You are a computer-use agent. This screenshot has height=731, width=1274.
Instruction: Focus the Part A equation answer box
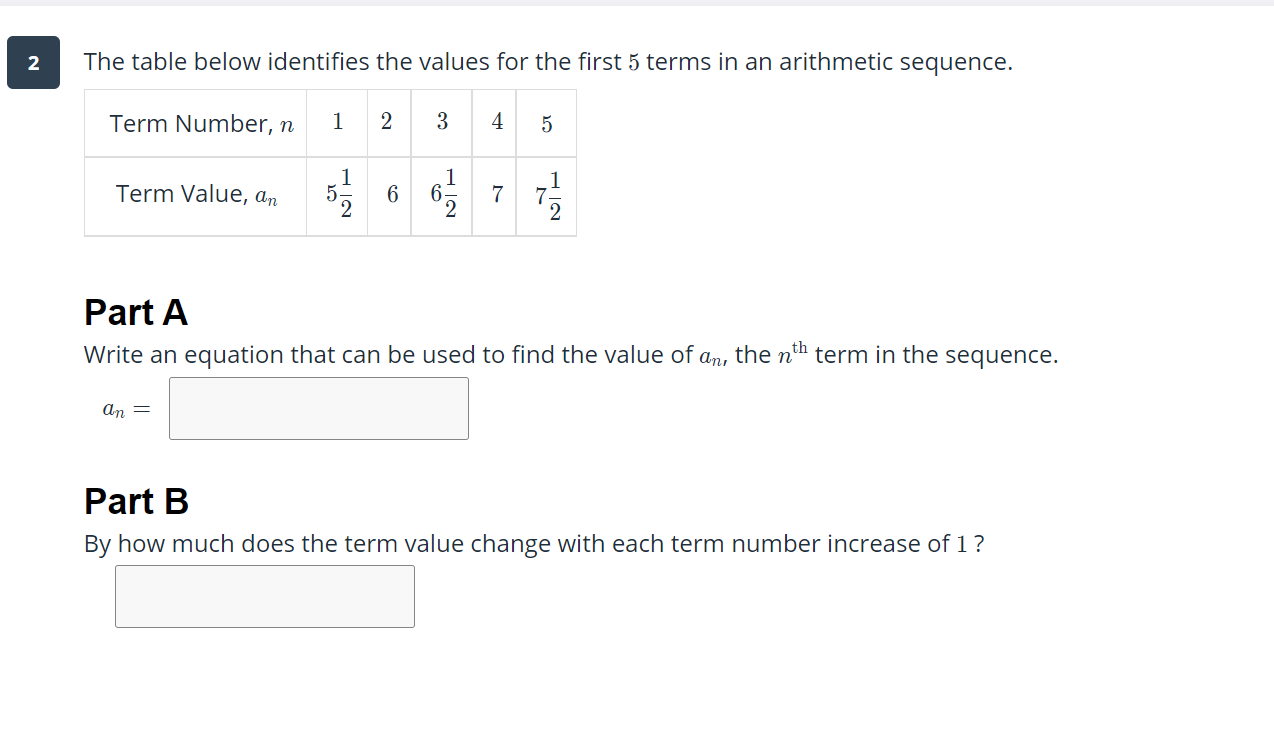tap(319, 408)
